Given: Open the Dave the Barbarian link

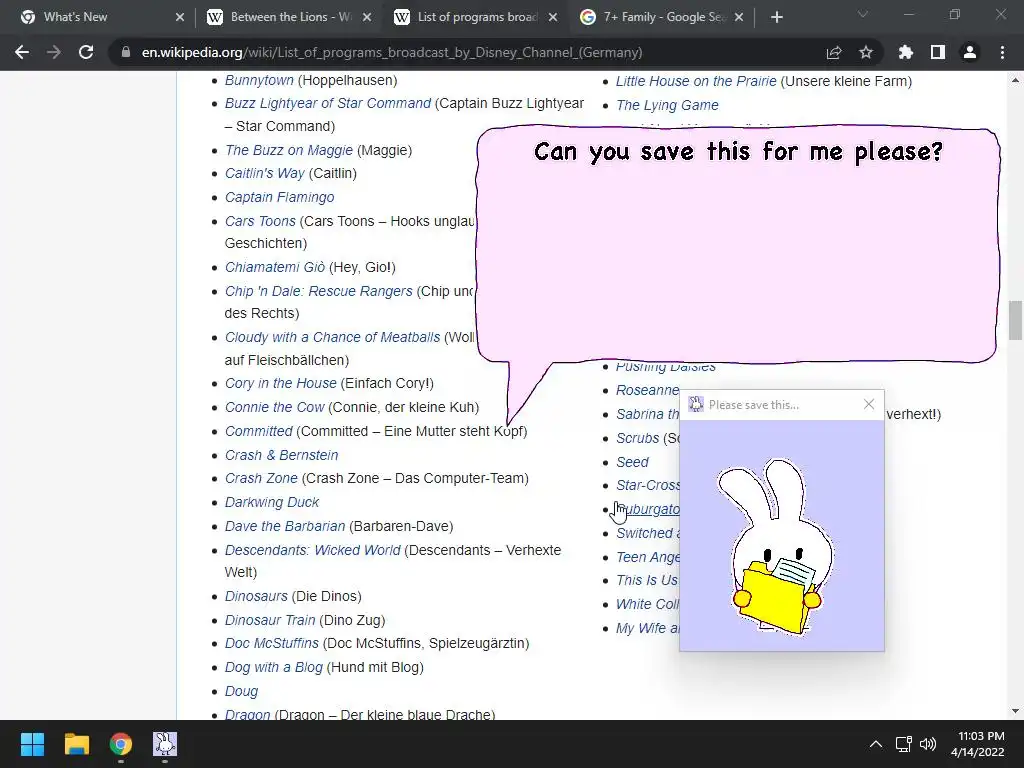Looking at the screenshot, I should pos(285,526).
